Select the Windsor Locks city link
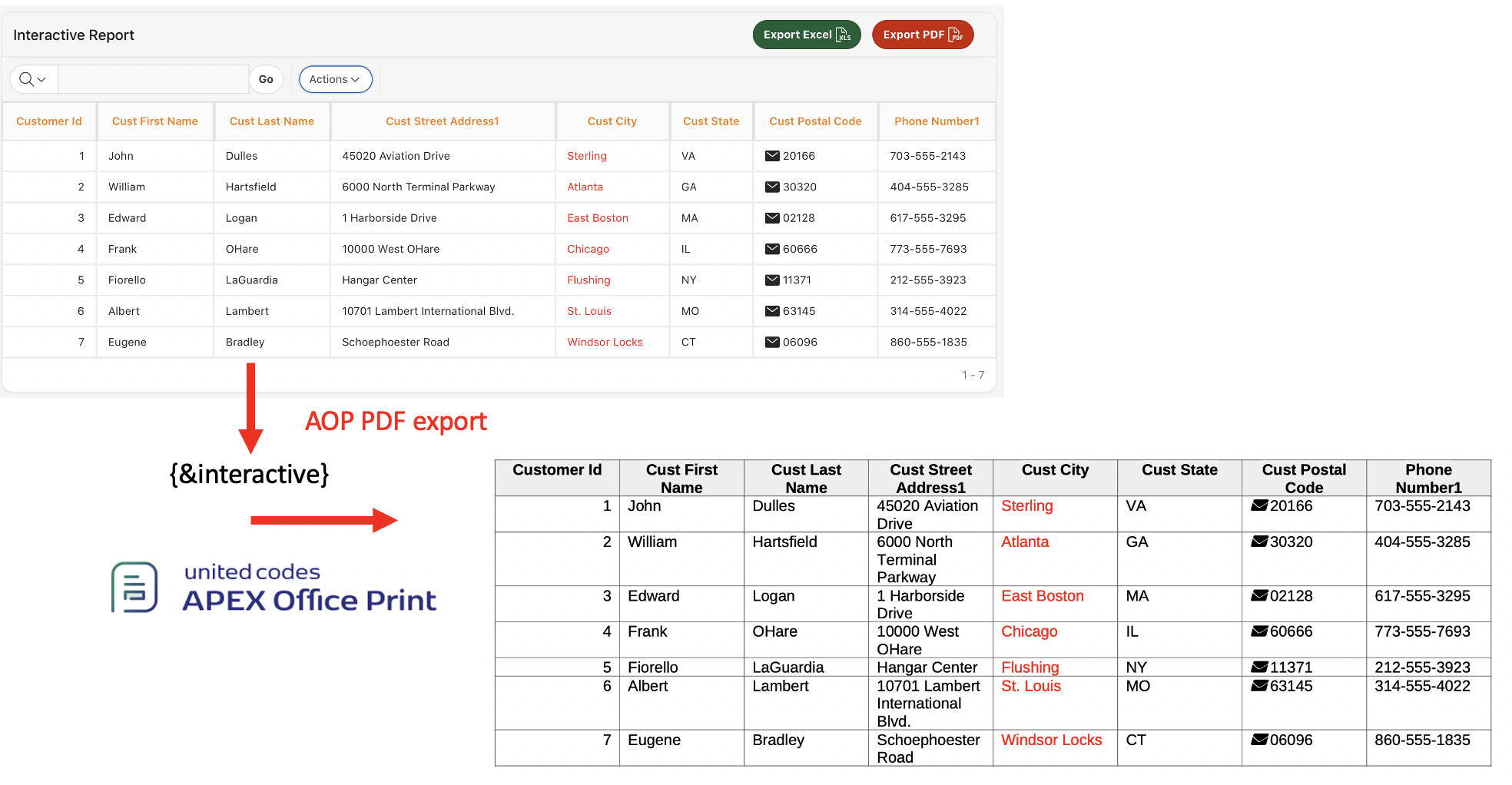Screen dimensions: 1512x785 point(604,342)
